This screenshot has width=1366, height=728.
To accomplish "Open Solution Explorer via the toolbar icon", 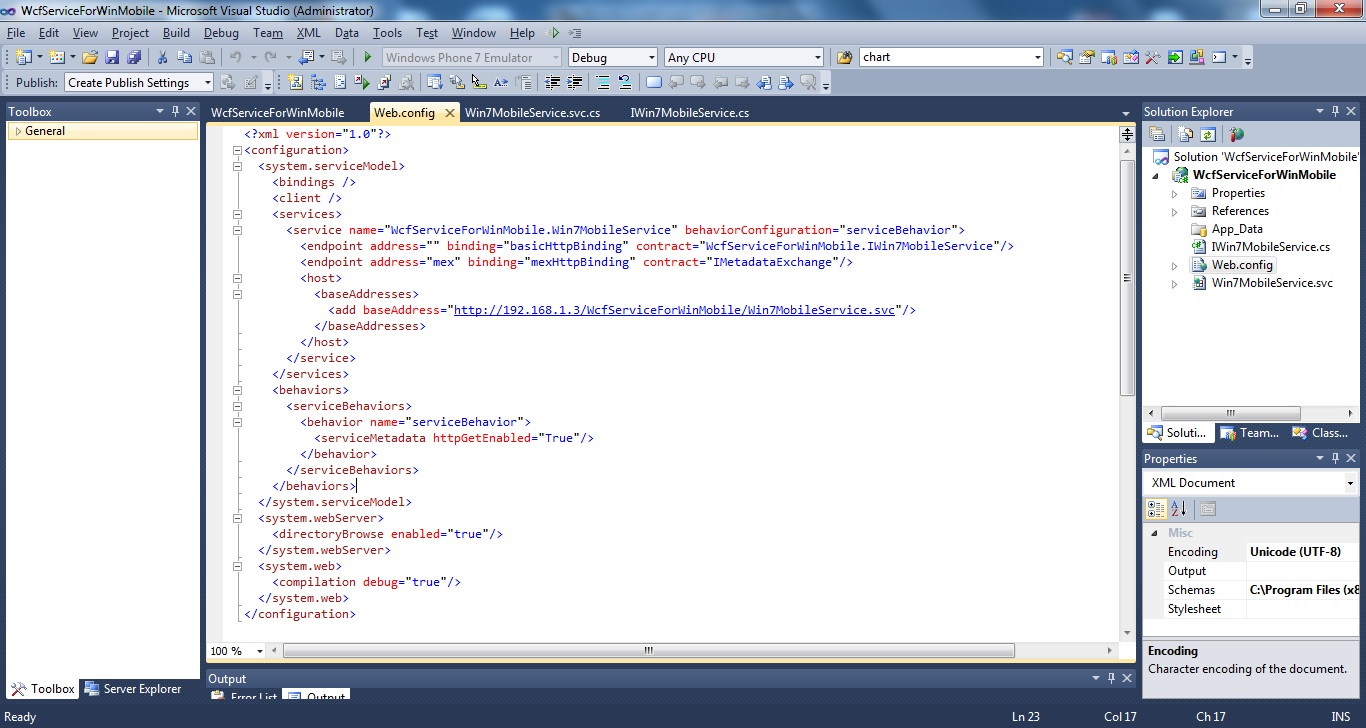I will tap(1065, 57).
